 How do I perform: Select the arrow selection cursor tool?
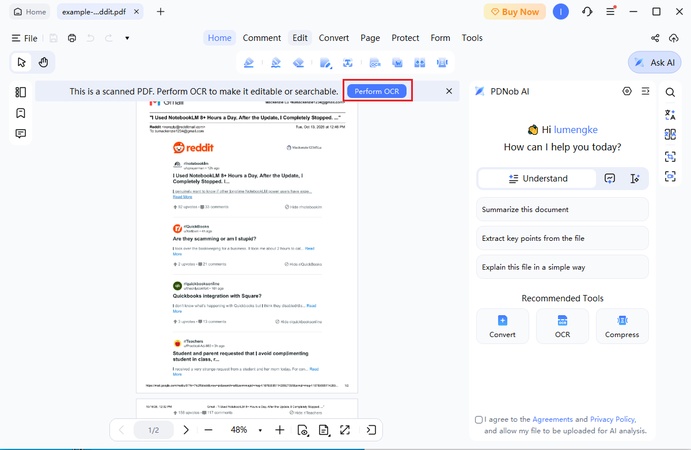tap(21, 62)
